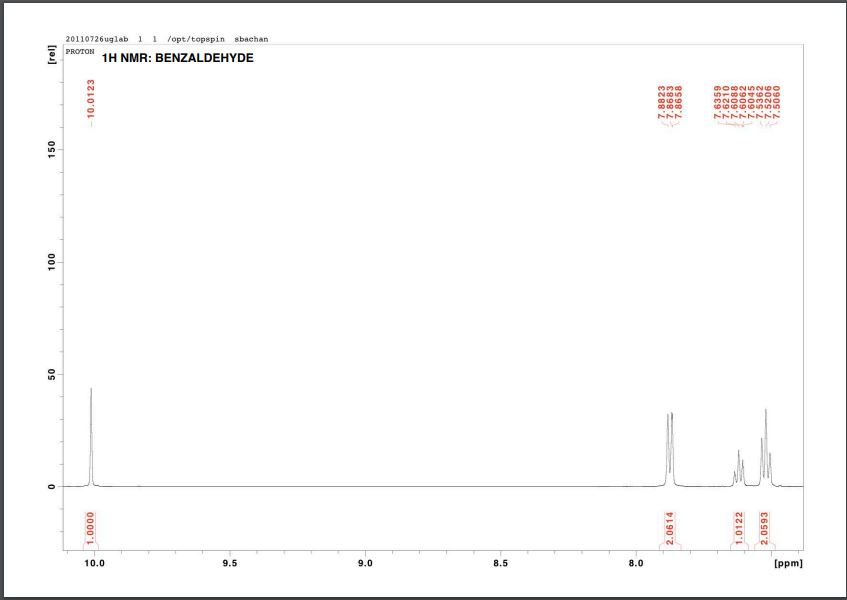The image size is (847, 600).
Task: Select the 1.0000 integration value
Action: coord(88,525)
